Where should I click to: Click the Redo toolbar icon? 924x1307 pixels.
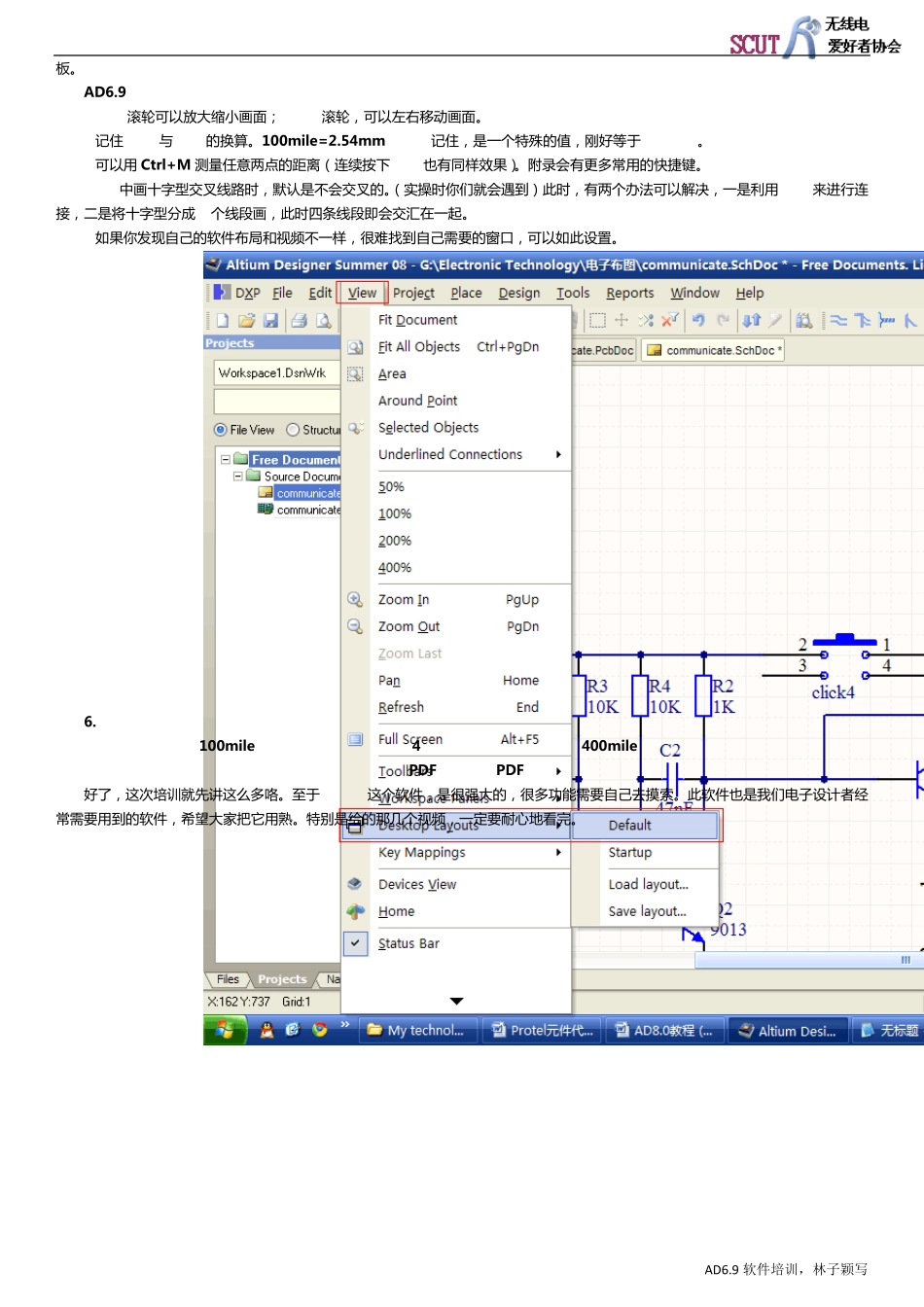723,320
